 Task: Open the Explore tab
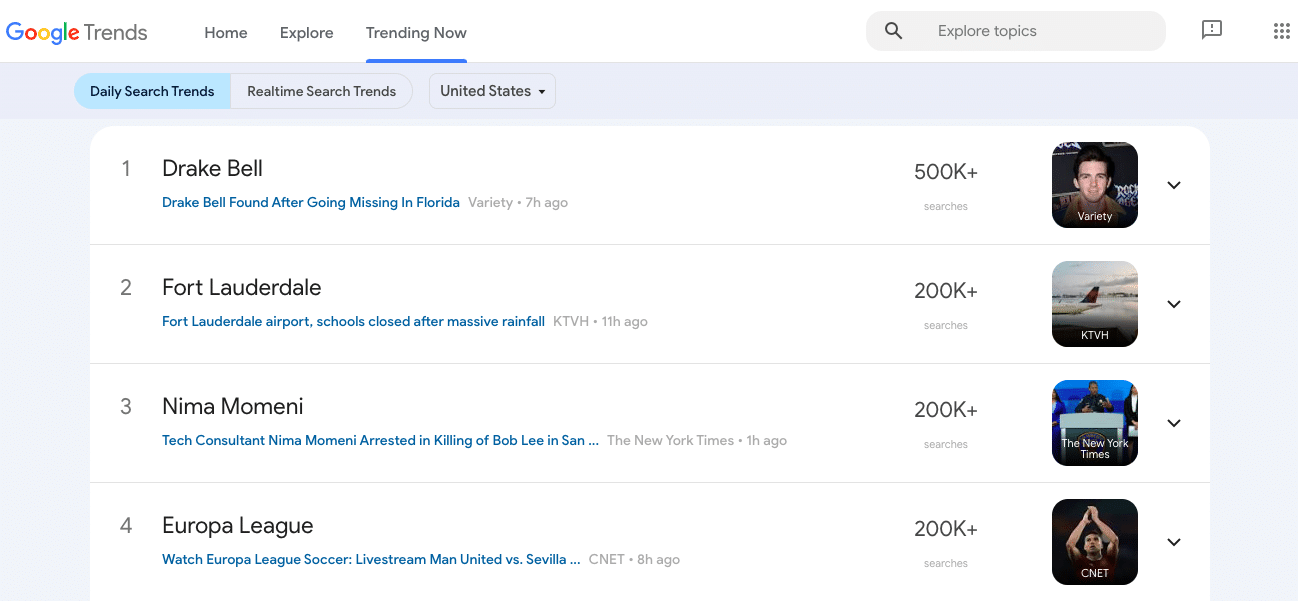click(307, 32)
